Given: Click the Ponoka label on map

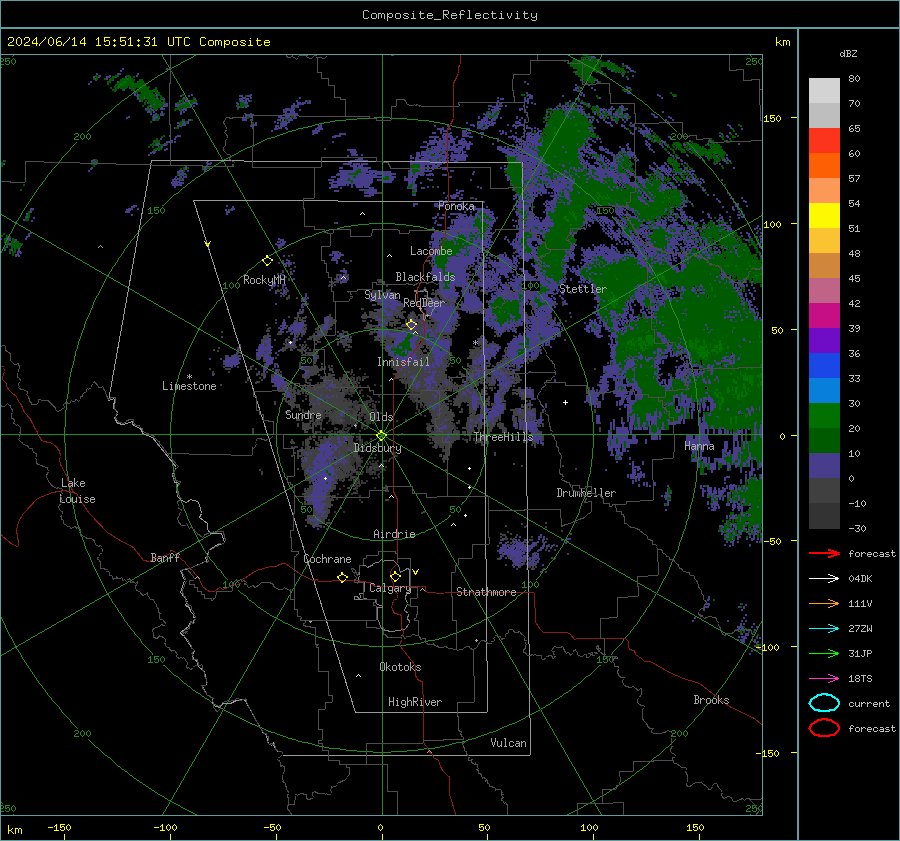Looking at the screenshot, I should click(456, 206).
